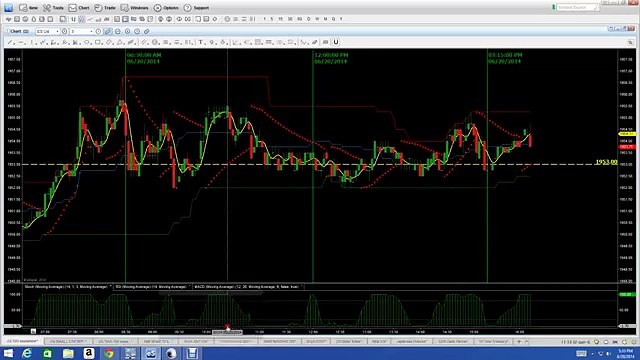Open the Tools menu
Image resolution: width=640 pixels, height=360 pixels.
click(53, 8)
